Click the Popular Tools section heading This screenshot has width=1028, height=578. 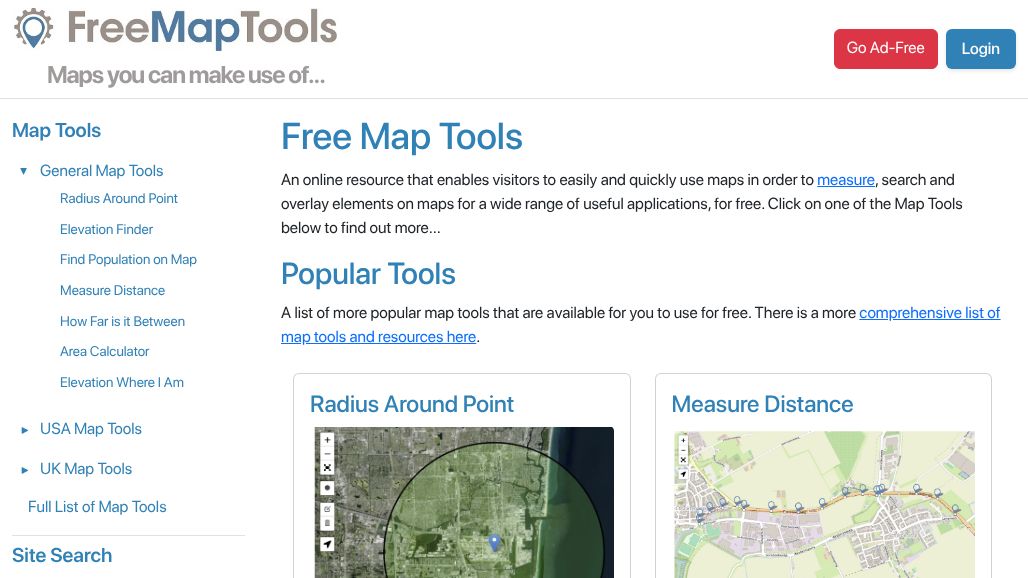(x=368, y=274)
